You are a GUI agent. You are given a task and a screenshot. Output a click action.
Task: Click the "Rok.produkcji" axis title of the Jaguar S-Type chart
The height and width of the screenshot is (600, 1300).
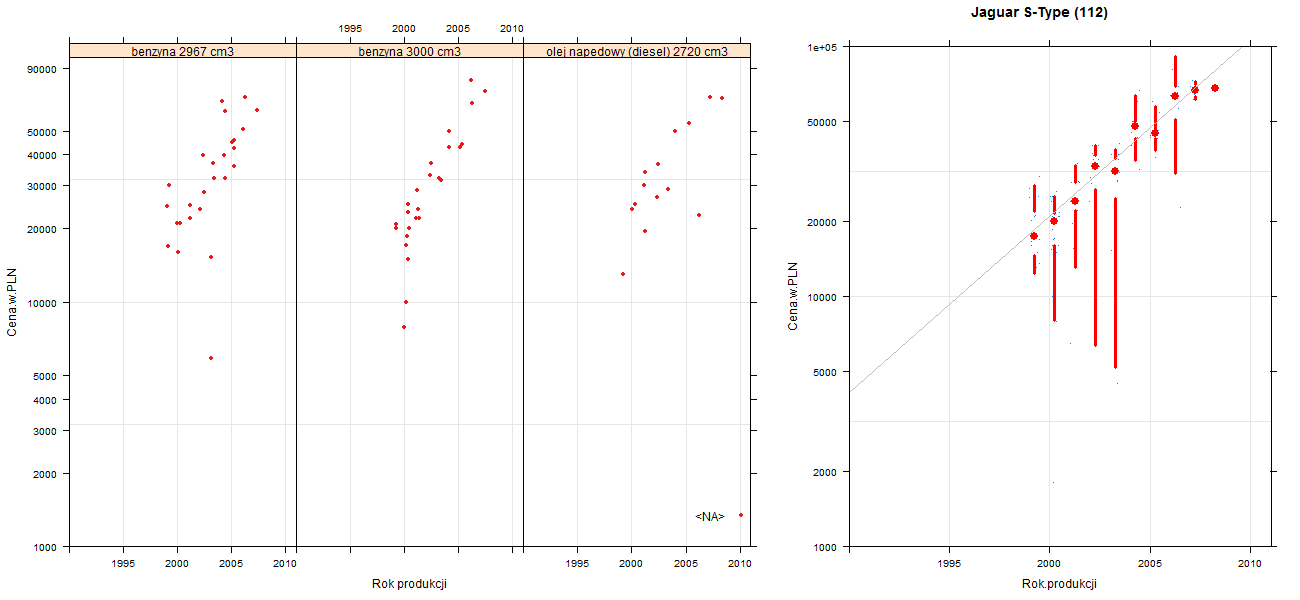pyautogui.click(x=1060, y=584)
